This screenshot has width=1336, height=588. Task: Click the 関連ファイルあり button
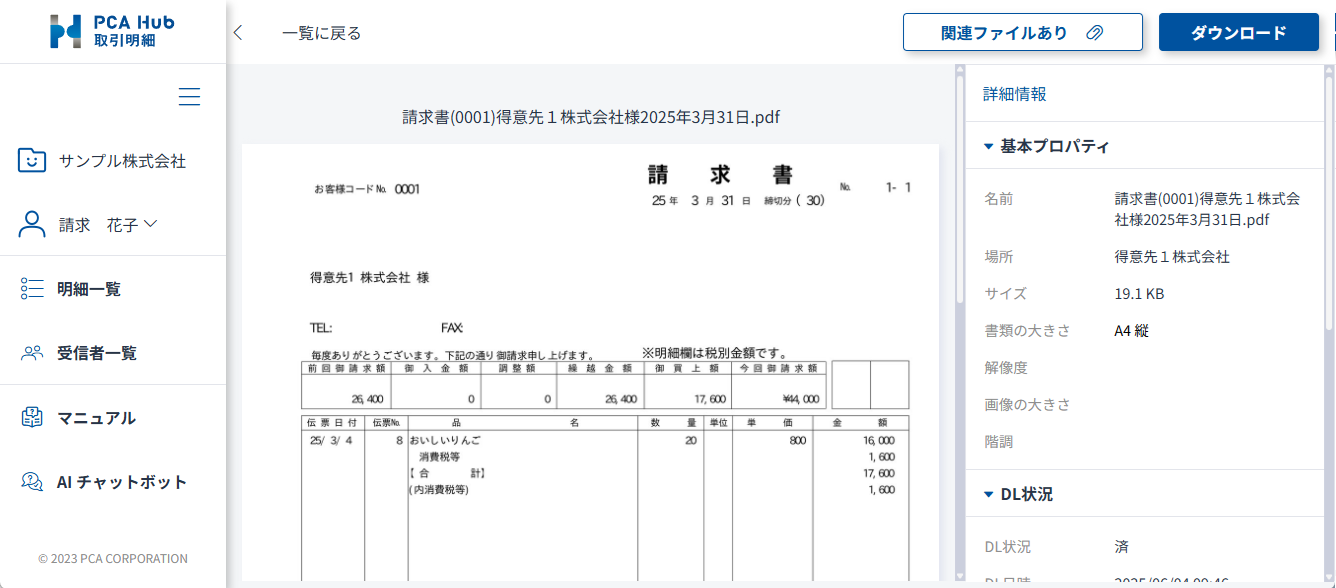click(1022, 32)
